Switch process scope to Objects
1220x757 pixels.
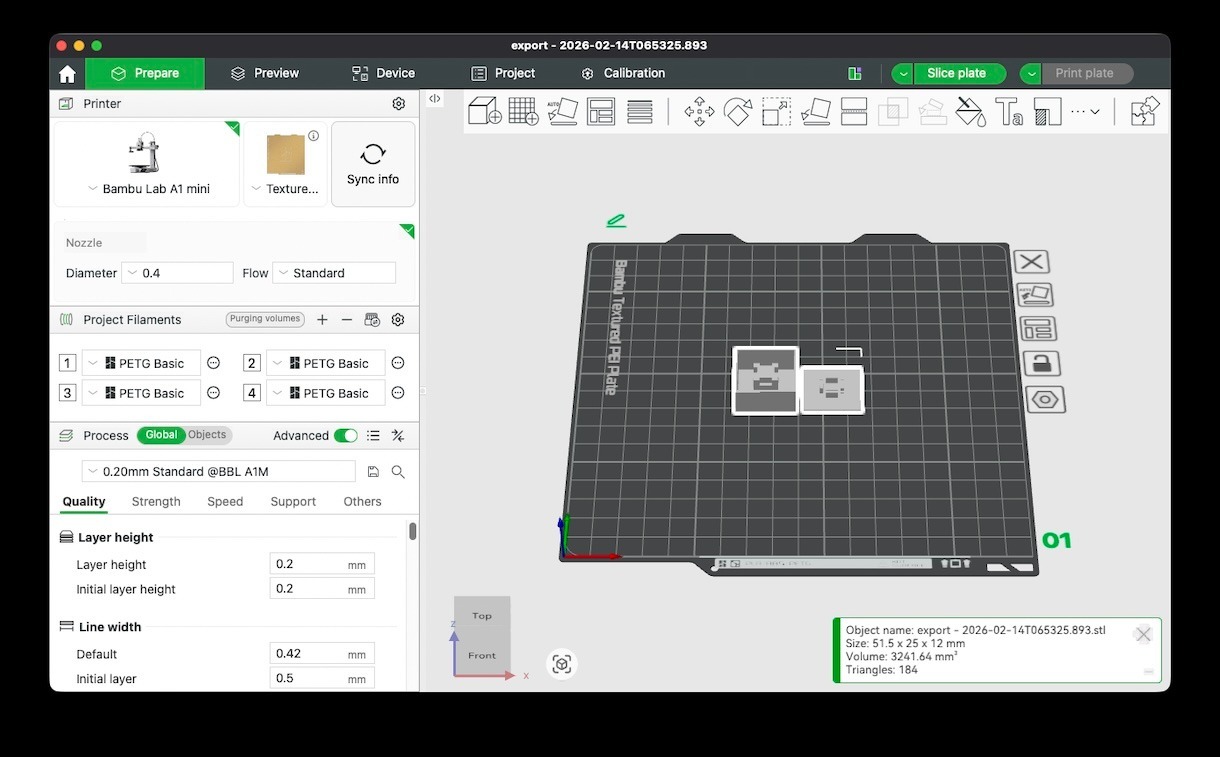[207, 435]
